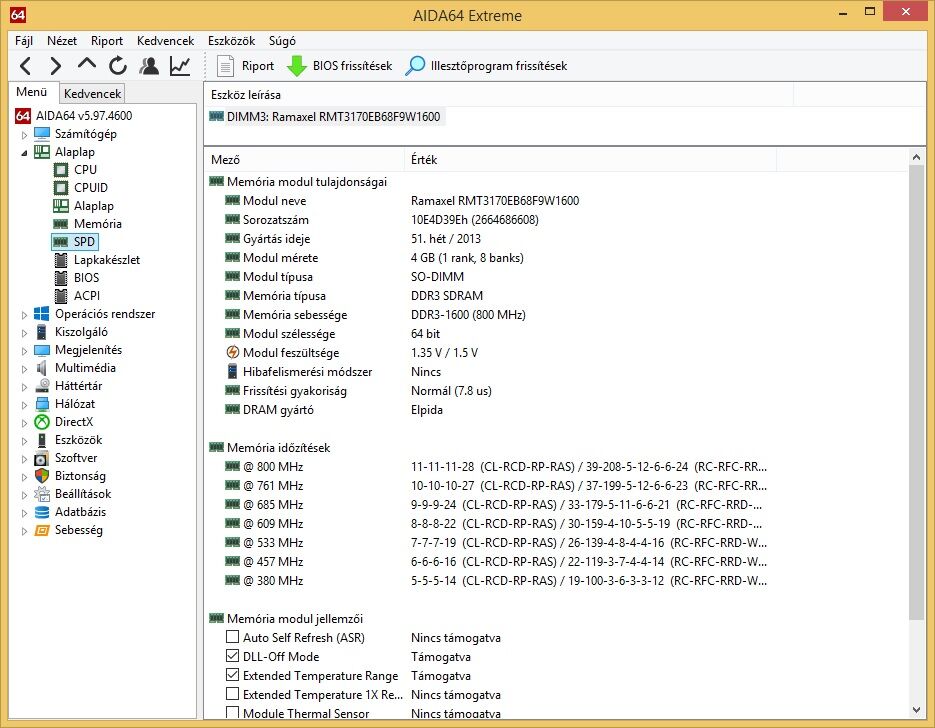Image resolution: width=935 pixels, height=728 pixels.
Task: Click the Multimédia speaker icon
Action: pos(42,368)
